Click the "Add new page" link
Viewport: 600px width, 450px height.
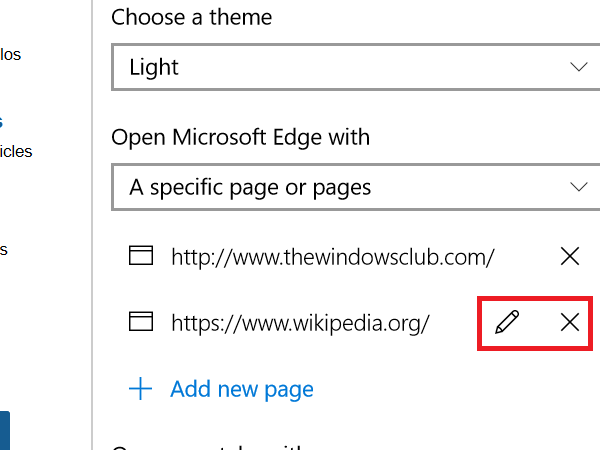point(242,389)
